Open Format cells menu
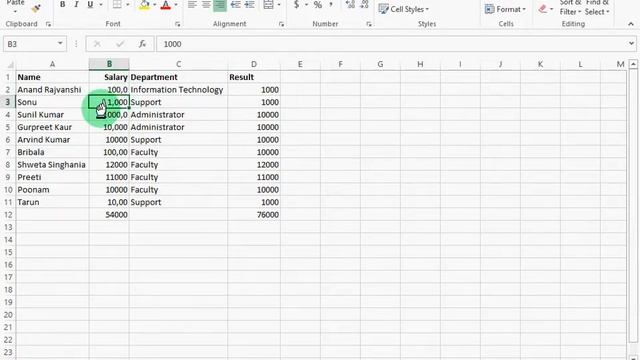640x360 pixels. [x=505, y=9]
